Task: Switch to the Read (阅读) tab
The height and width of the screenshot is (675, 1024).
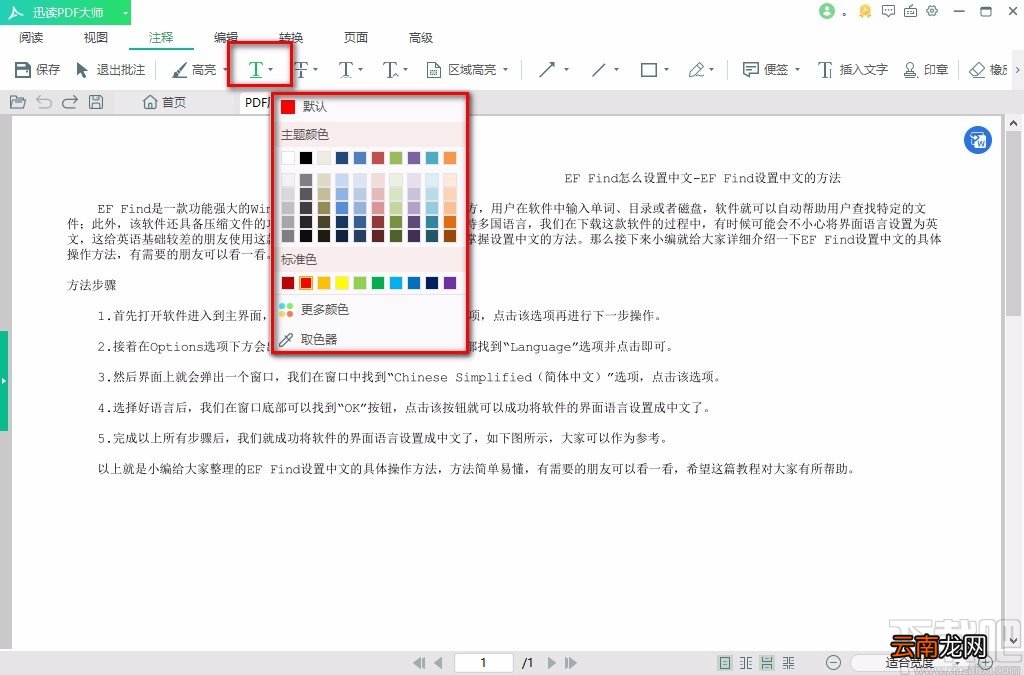Action: [31, 37]
